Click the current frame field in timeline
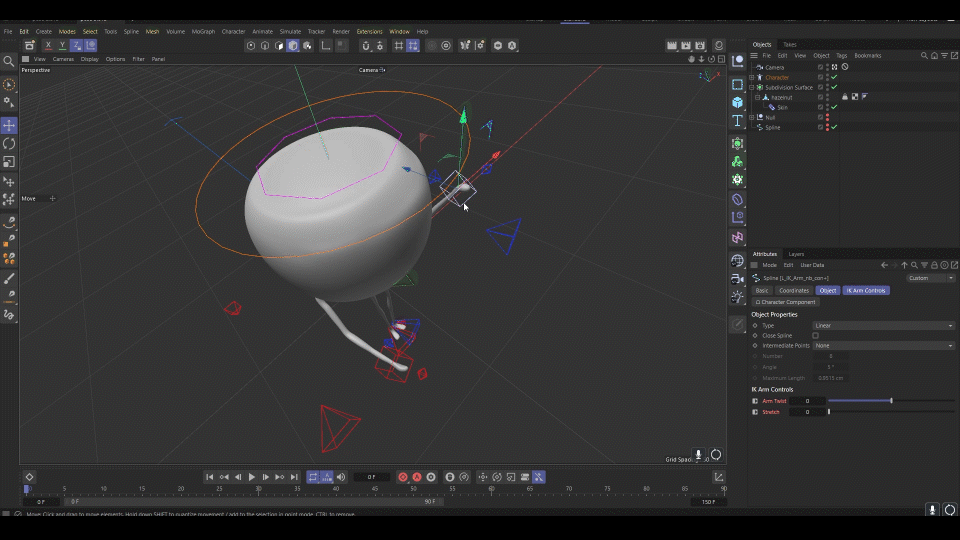 pos(372,477)
